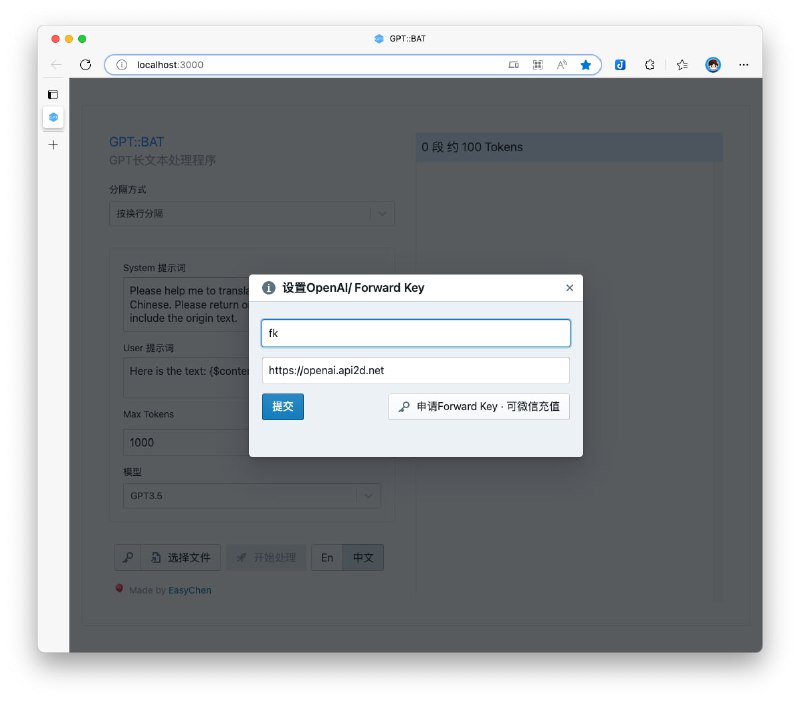The image size is (800, 702).
Task: Close the Forward Key settings dialog
Action: pyautogui.click(x=569, y=288)
